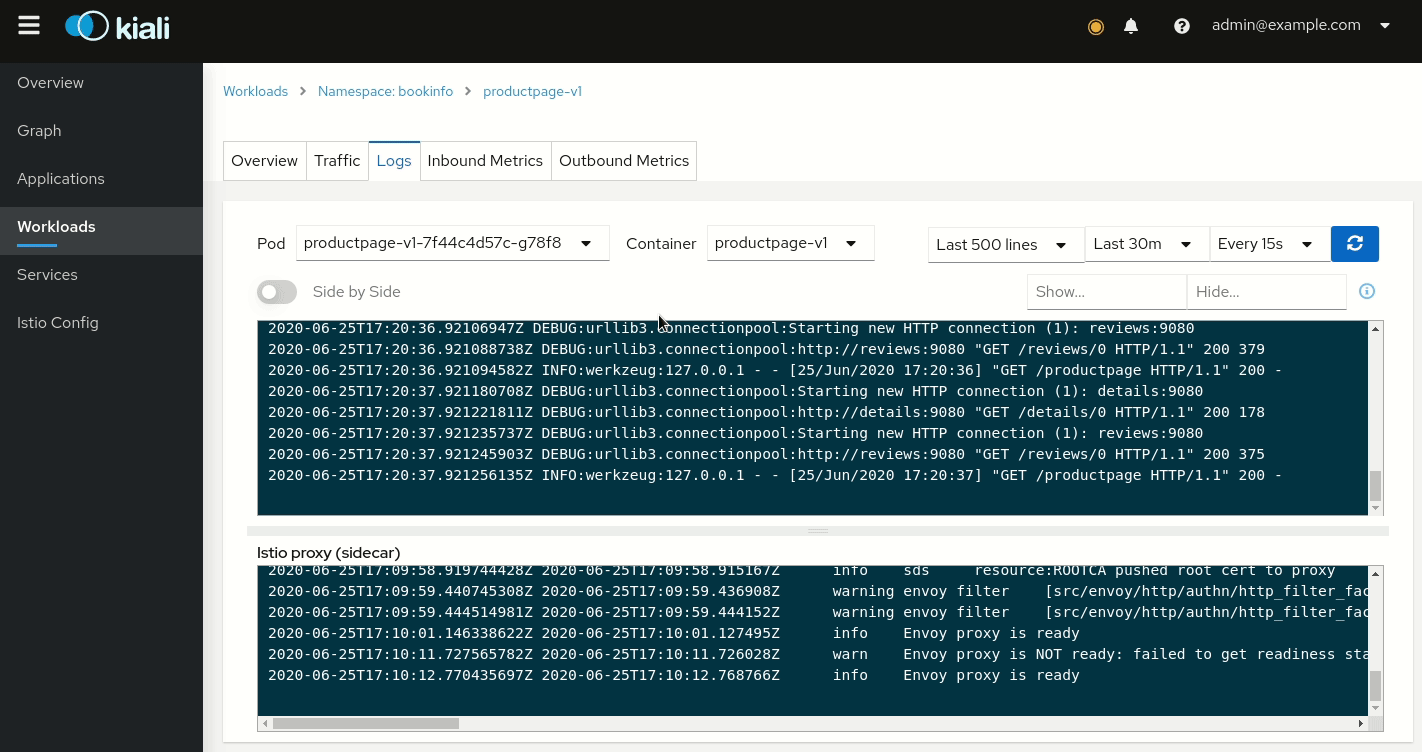Click the proxy log horizontal scrollbar thumb
1422x752 pixels.
pyautogui.click(x=366, y=723)
